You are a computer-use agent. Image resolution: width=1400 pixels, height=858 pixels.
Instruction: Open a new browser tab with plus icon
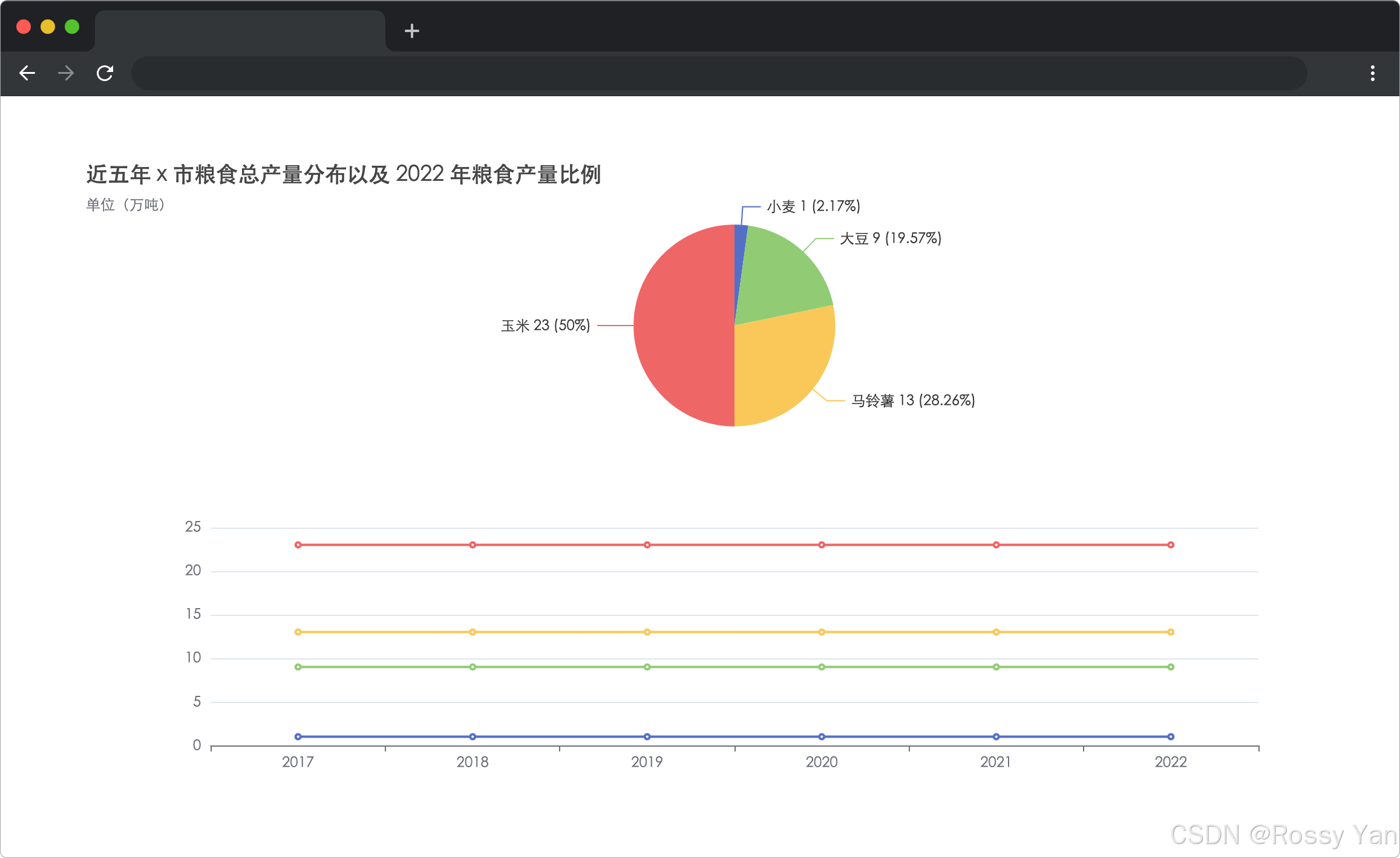click(x=411, y=30)
